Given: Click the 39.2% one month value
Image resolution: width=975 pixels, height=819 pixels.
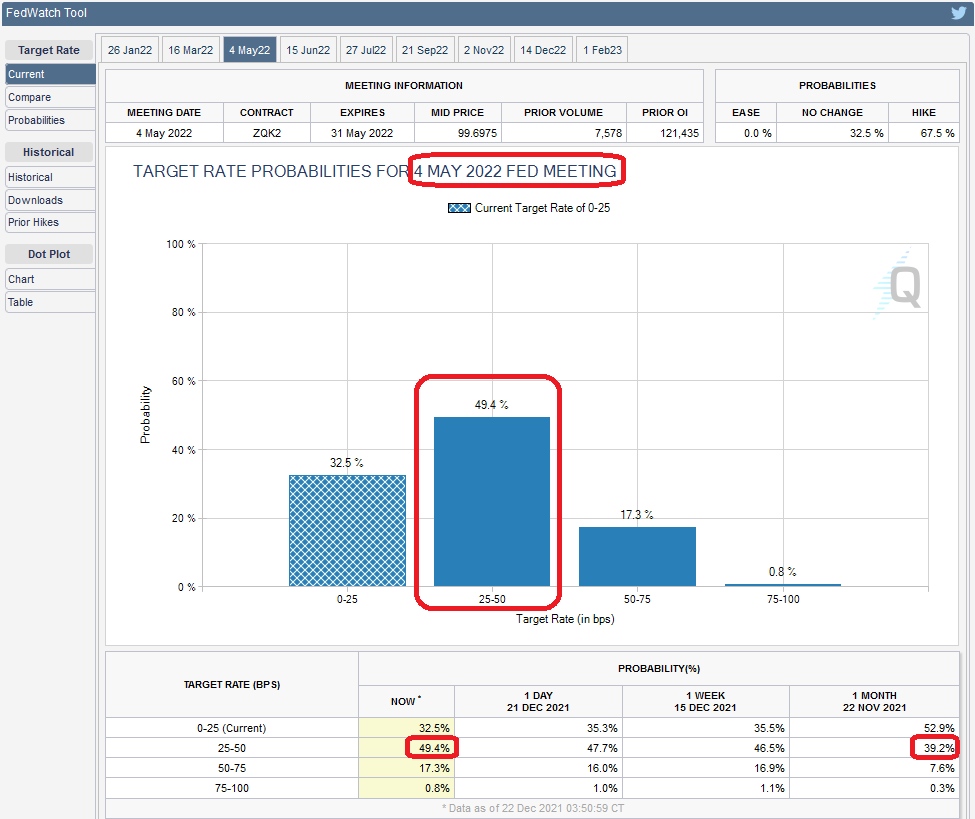Looking at the screenshot, I should click(939, 748).
